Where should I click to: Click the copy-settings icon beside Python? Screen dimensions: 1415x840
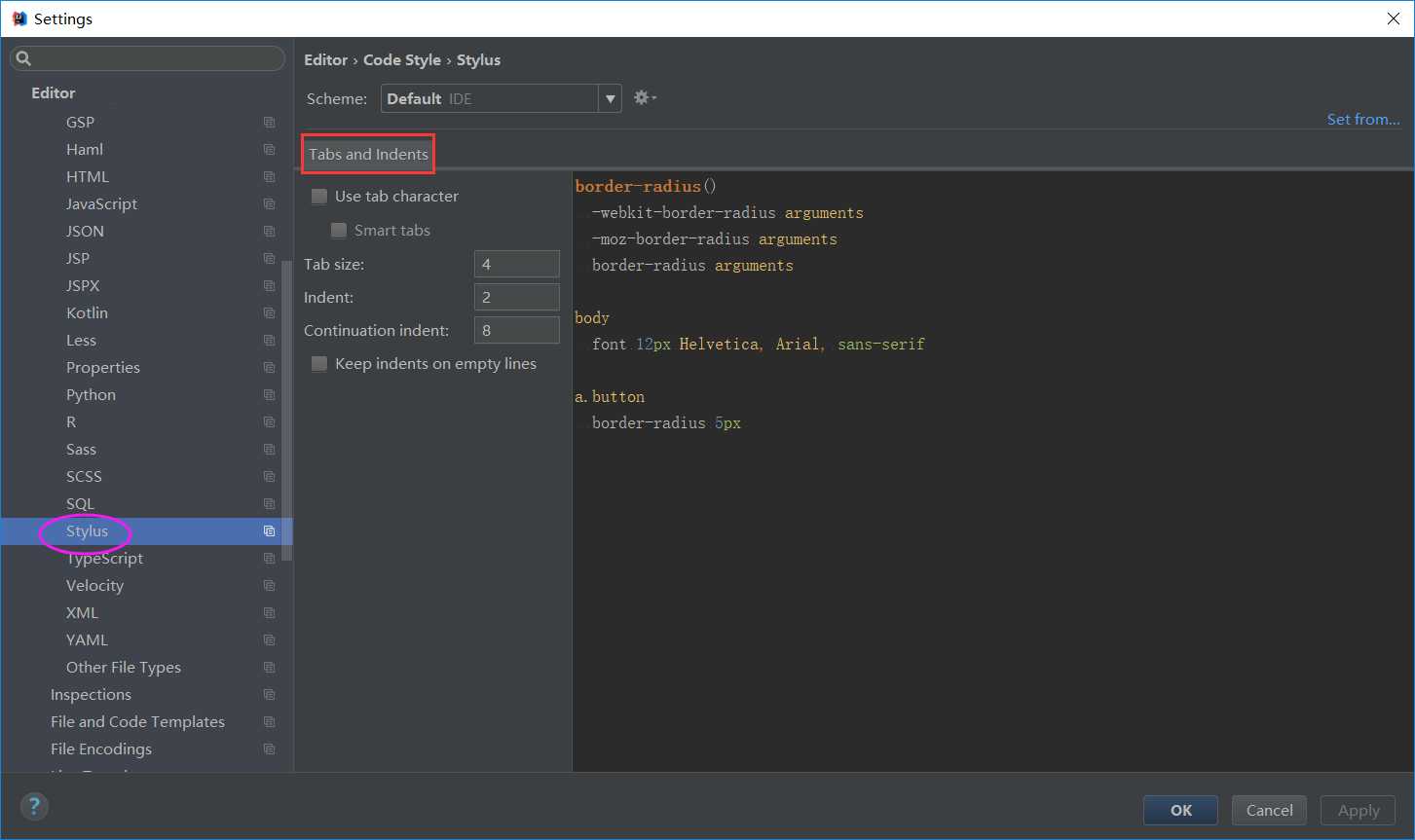pyautogui.click(x=269, y=395)
